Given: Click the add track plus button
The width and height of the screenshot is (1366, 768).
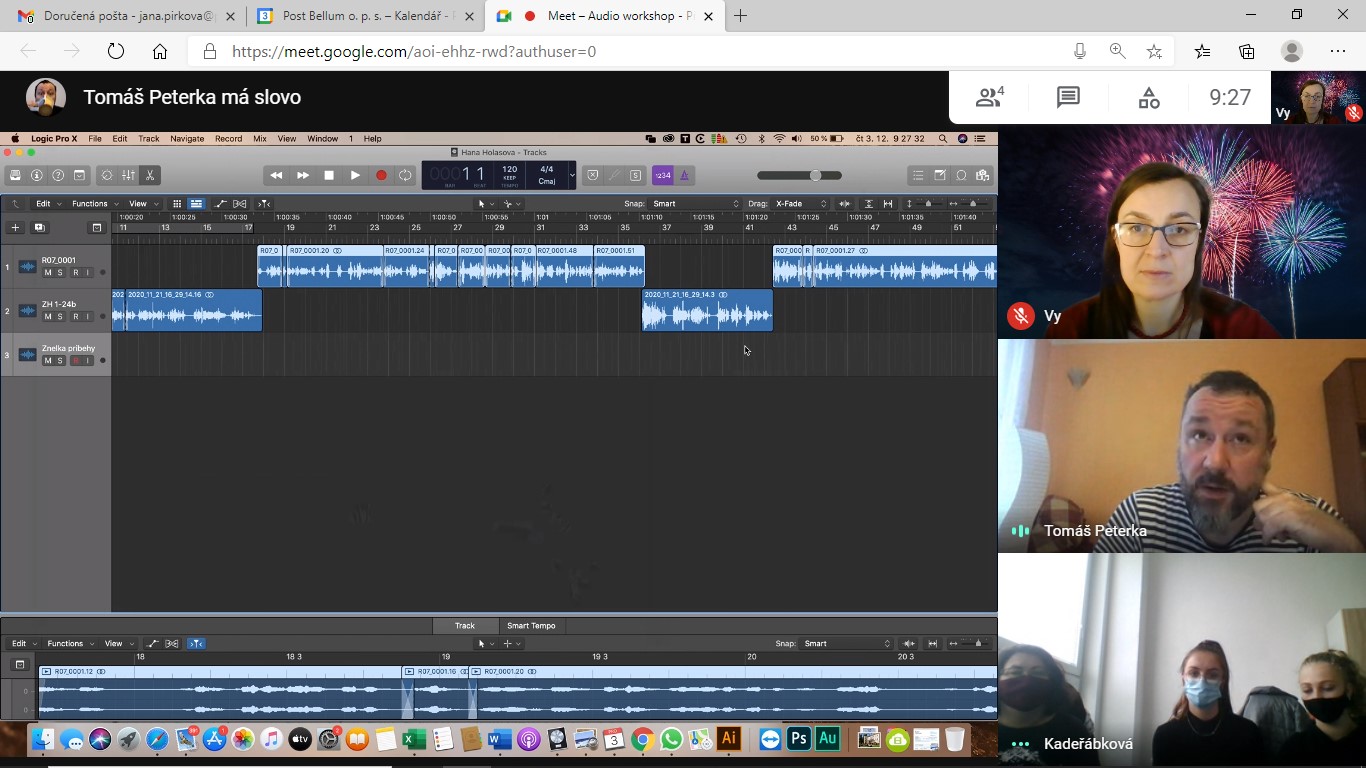Looking at the screenshot, I should pos(15,228).
